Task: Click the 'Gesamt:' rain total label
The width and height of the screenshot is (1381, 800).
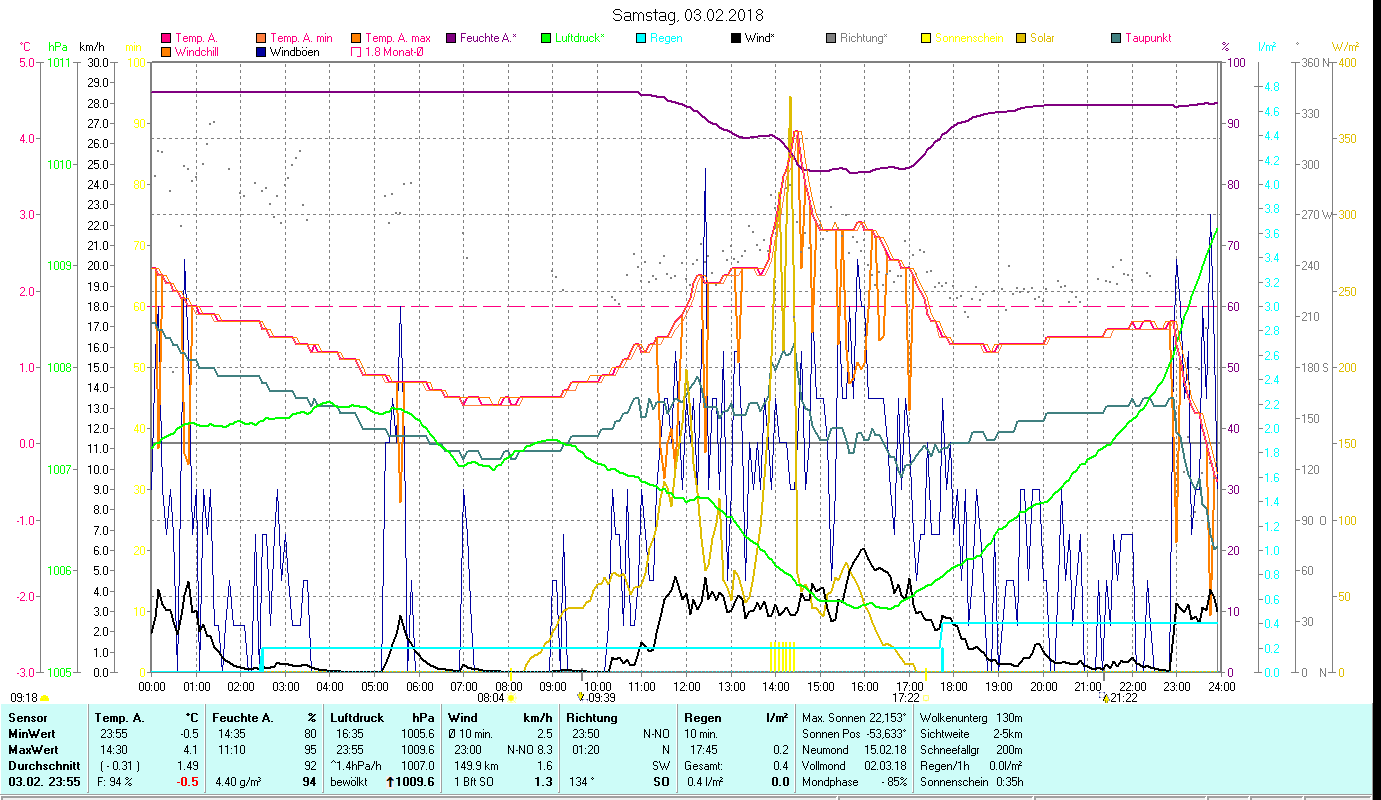Action: (704, 766)
